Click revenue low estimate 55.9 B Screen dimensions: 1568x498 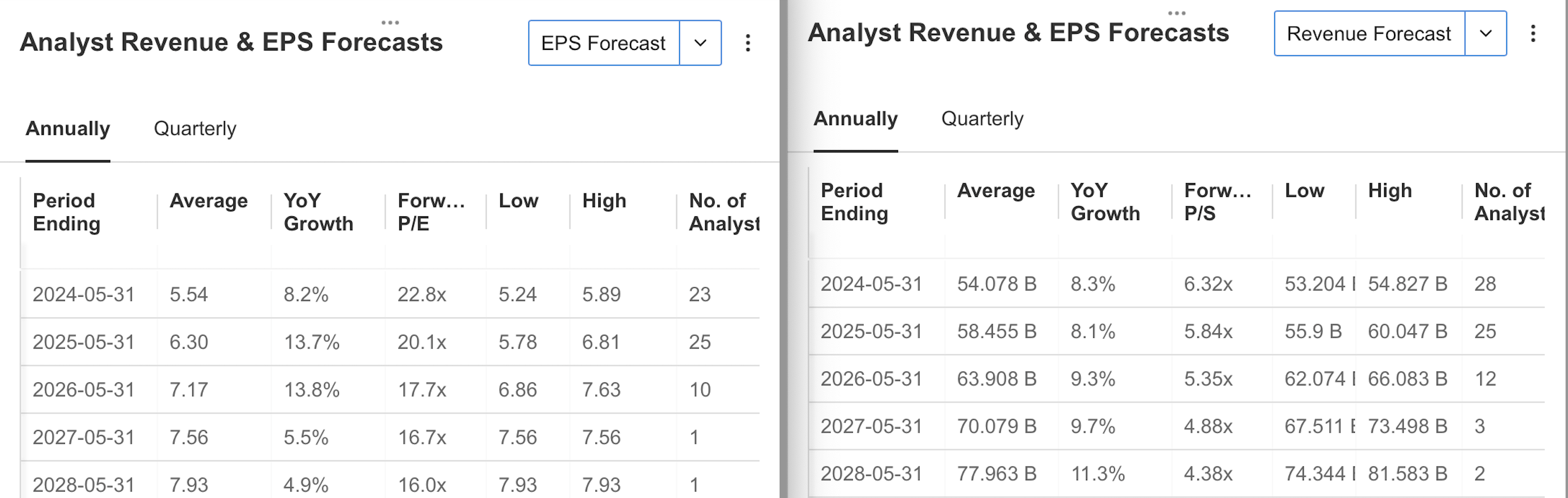coord(1314,332)
